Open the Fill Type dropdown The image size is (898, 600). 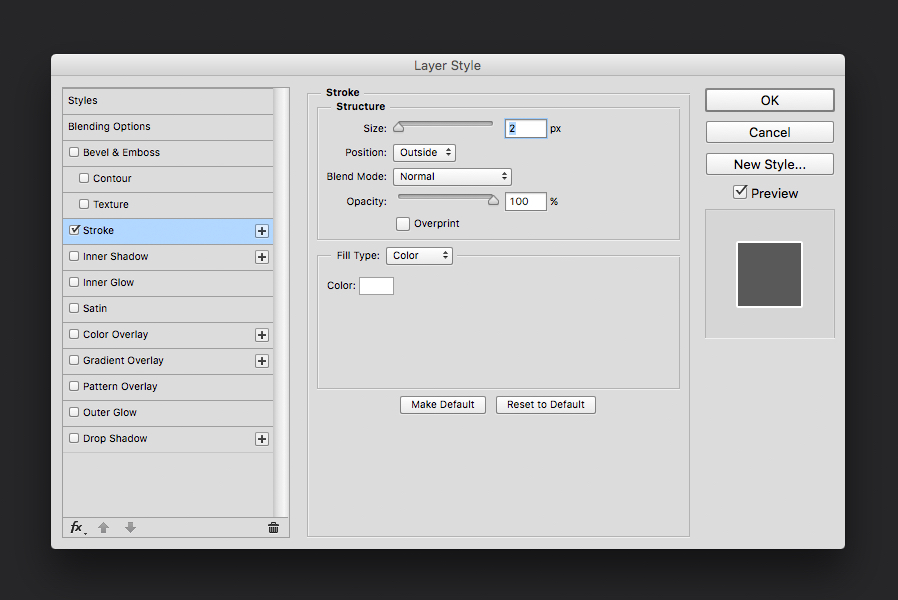point(419,255)
